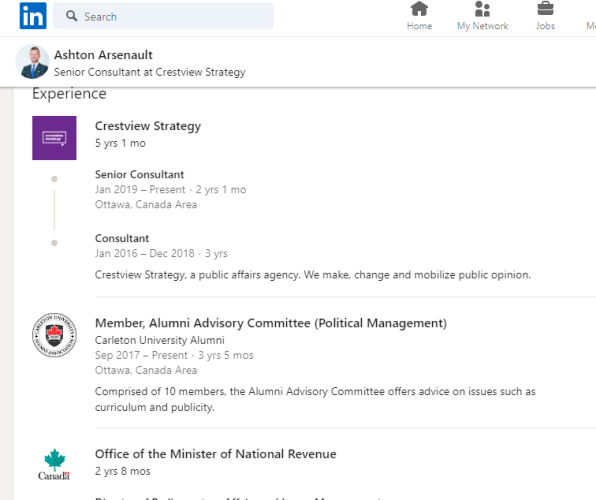
Task: Open the Jobs briefcase icon
Action: 545,9
